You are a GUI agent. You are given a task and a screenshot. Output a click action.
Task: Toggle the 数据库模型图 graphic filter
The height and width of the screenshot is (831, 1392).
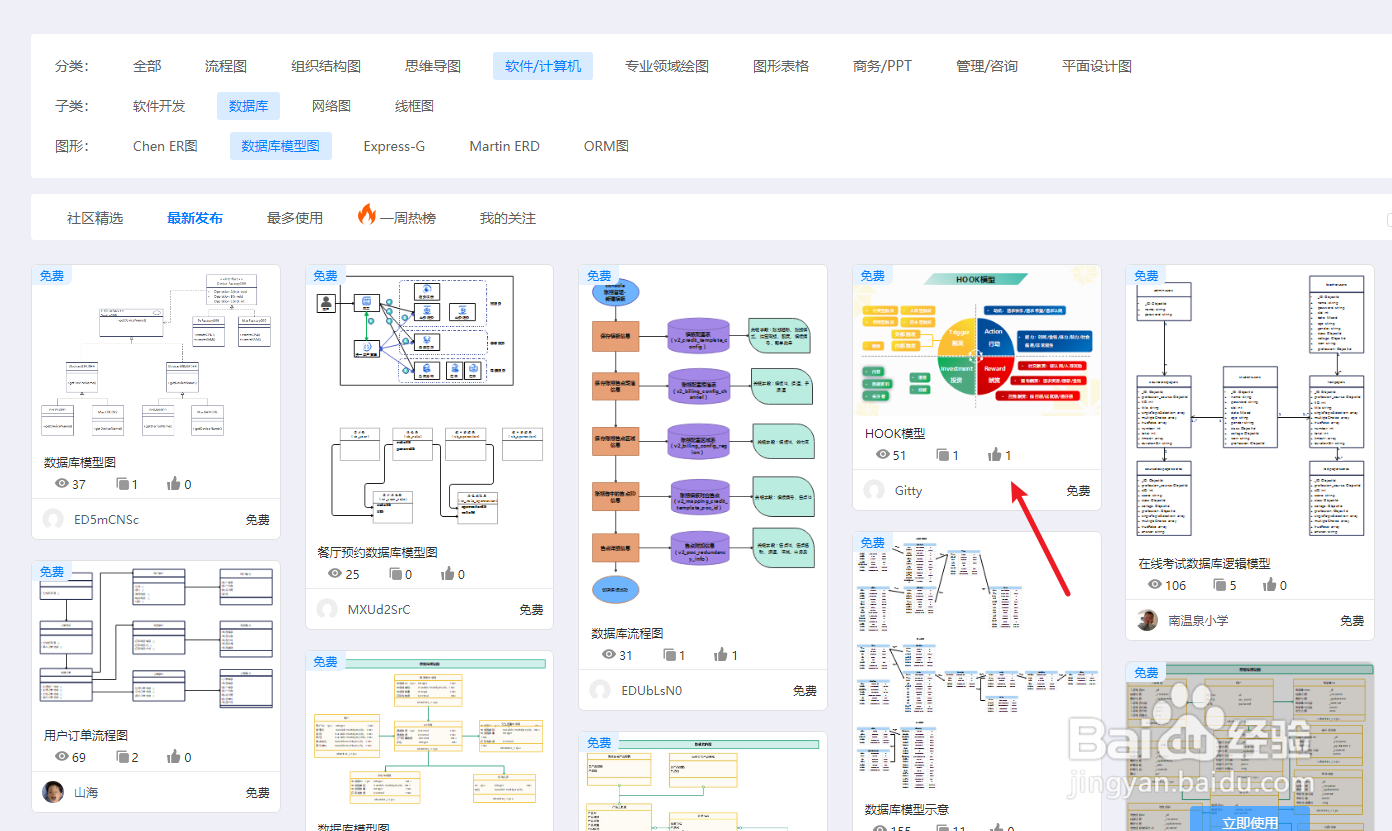(280, 145)
